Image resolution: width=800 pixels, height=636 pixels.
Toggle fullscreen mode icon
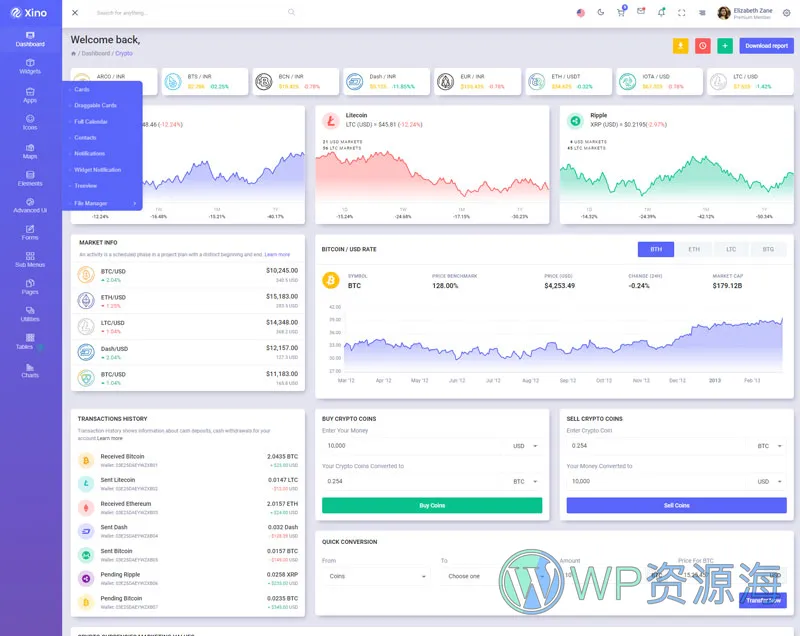[x=682, y=13]
